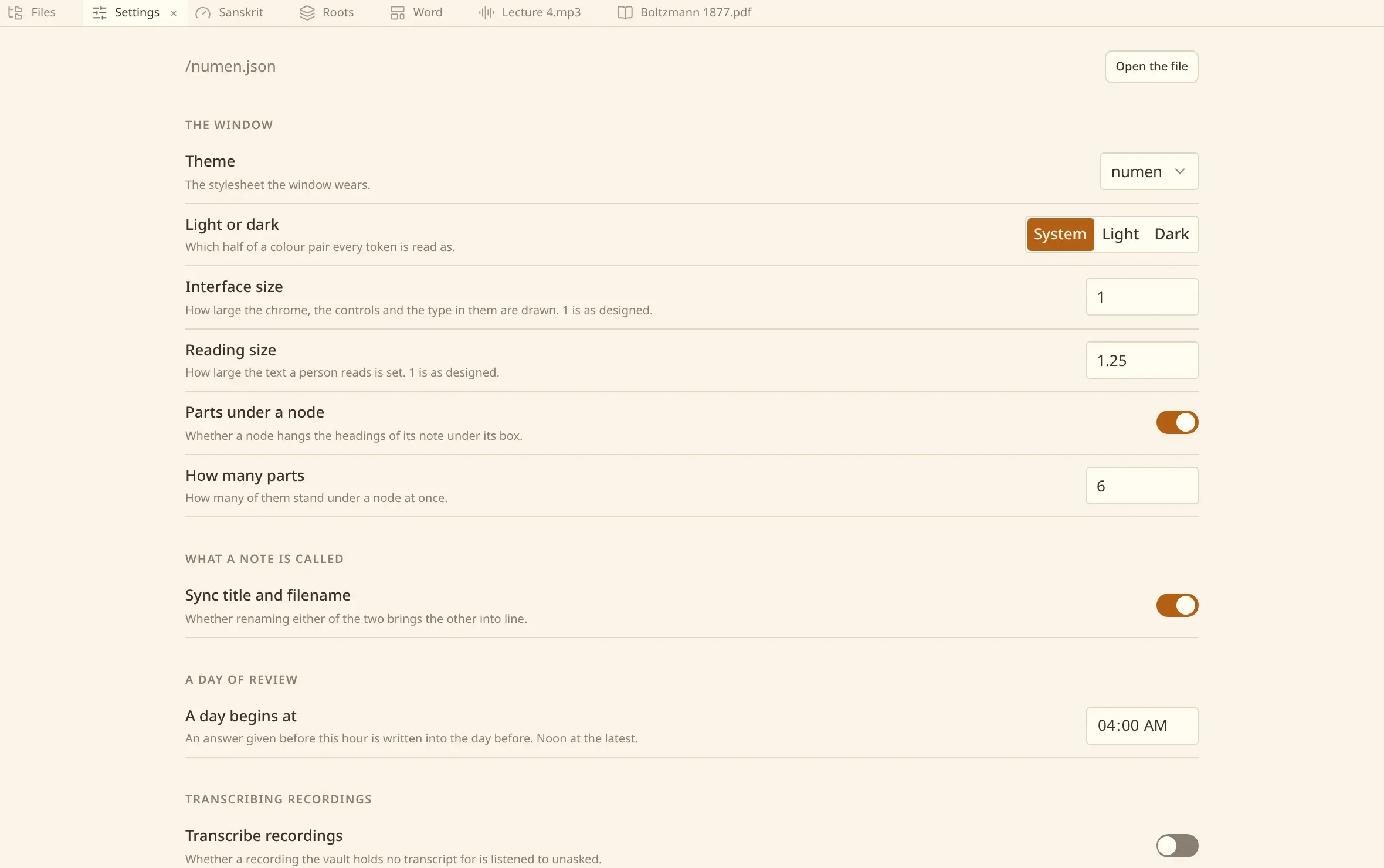Click the Settings sliders icon

tap(100, 13)
